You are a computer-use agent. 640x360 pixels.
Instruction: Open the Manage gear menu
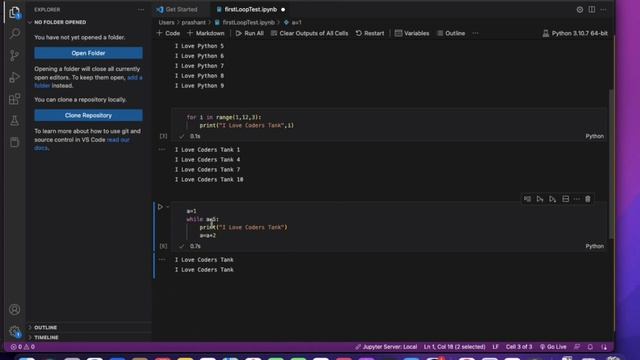(x=15, y=331)
